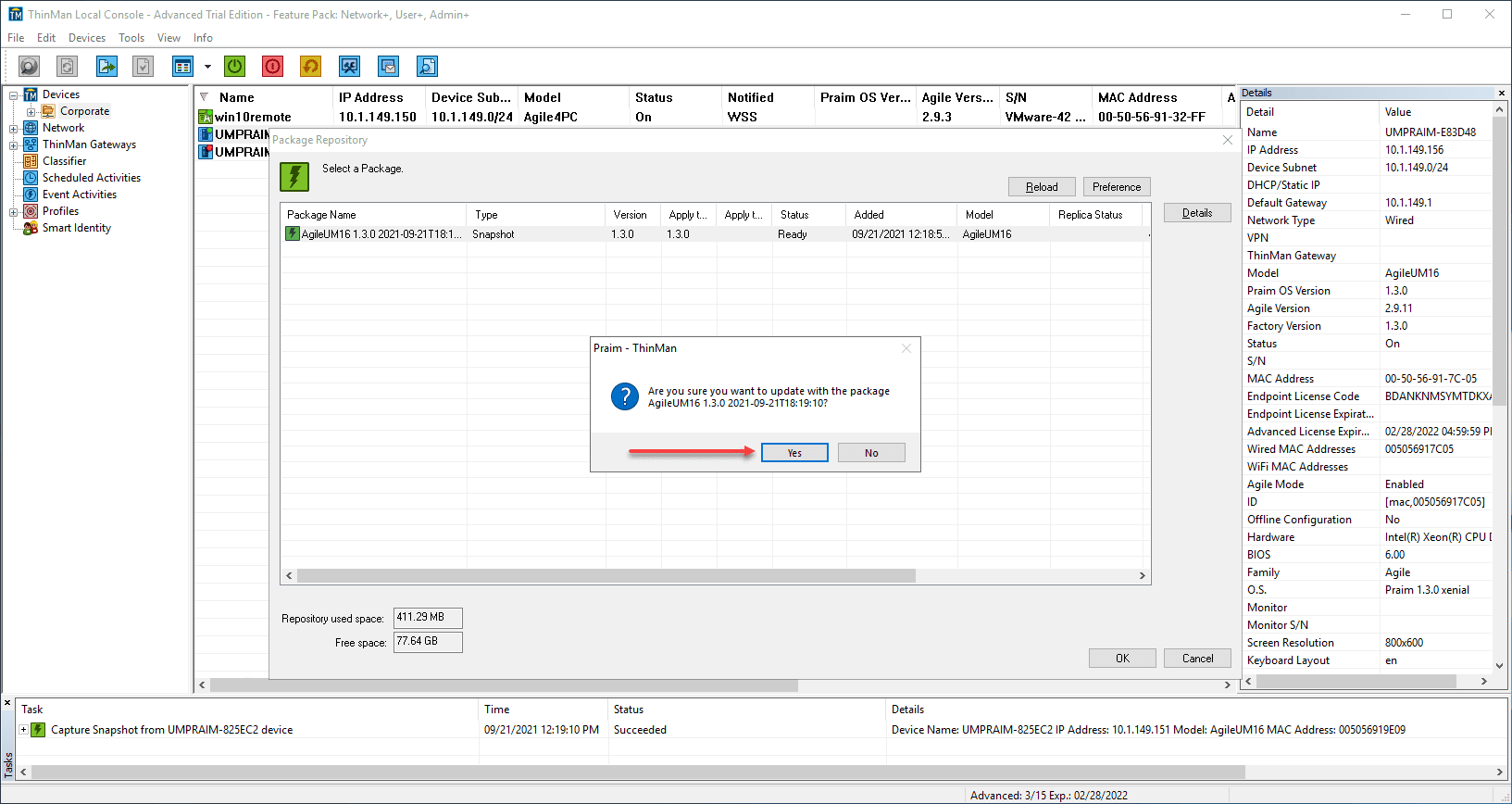
Task: Expand the Profiles tree node
Action: click(x=14, y=211)
